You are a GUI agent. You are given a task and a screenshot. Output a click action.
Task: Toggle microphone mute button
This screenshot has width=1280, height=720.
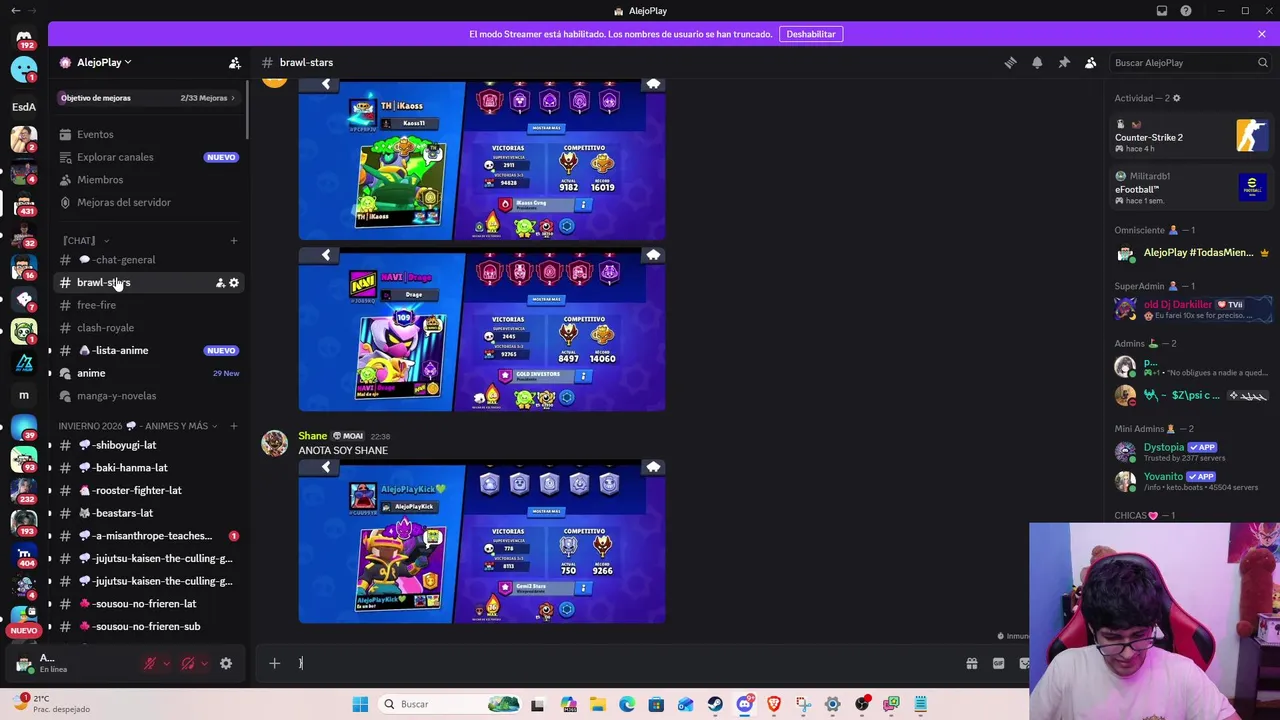pyautogui.click(x=150, y=663)
